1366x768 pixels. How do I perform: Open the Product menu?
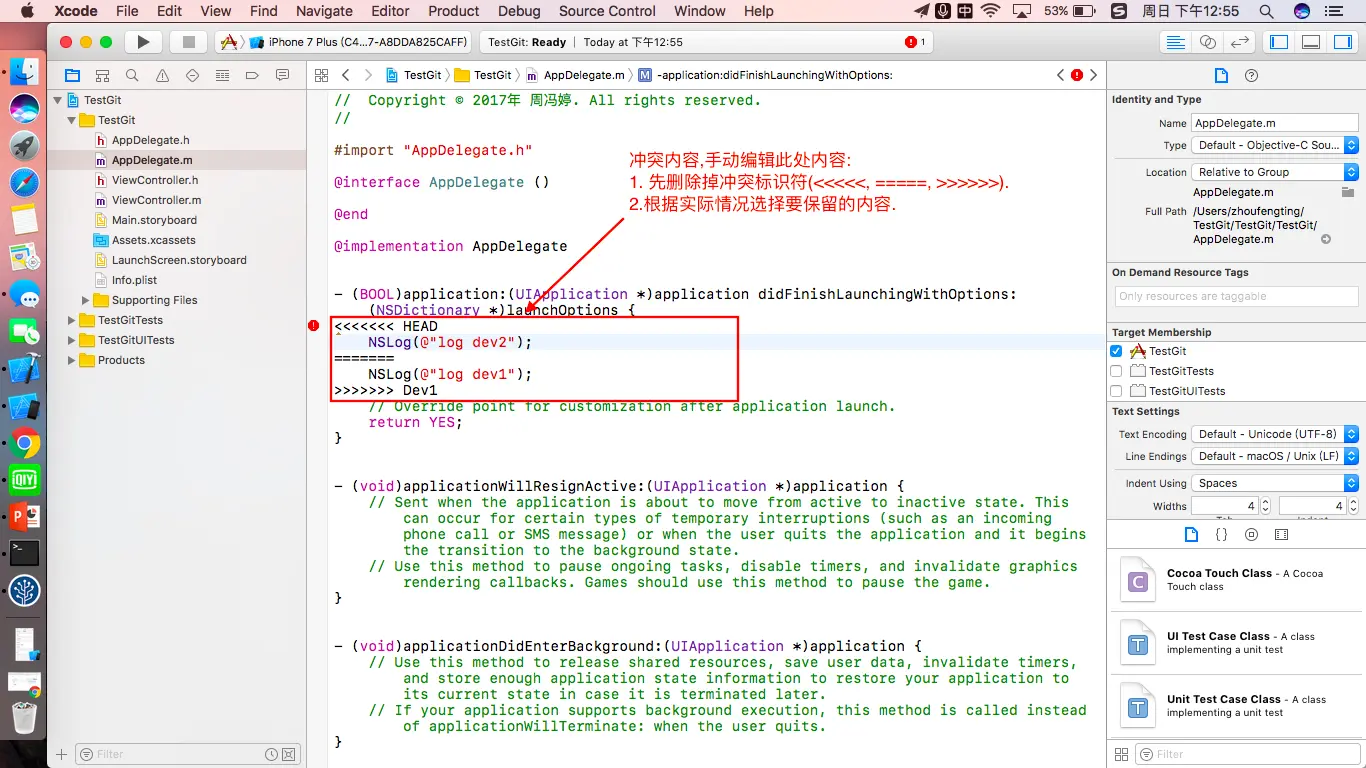(454, 11)
